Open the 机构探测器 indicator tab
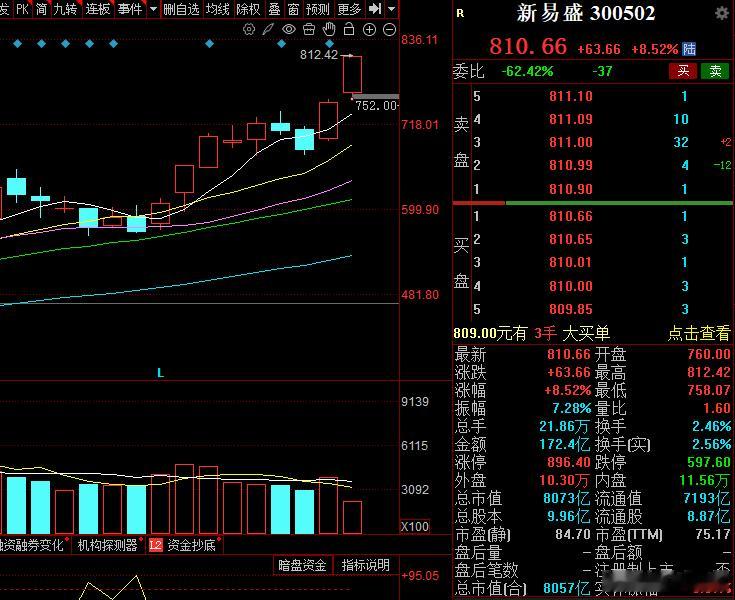The image size is (735, 600). click(x=107, y=545)
